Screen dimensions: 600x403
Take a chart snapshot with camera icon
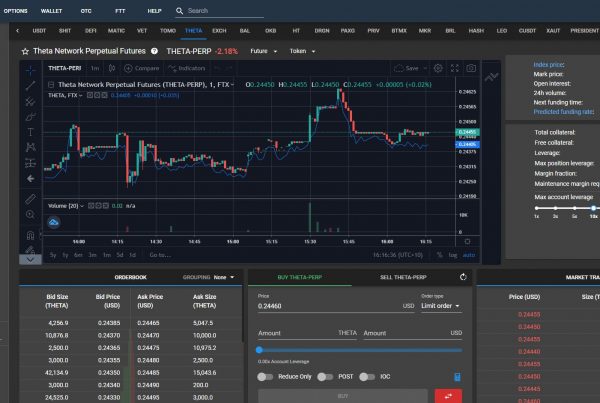coord(471,68)
